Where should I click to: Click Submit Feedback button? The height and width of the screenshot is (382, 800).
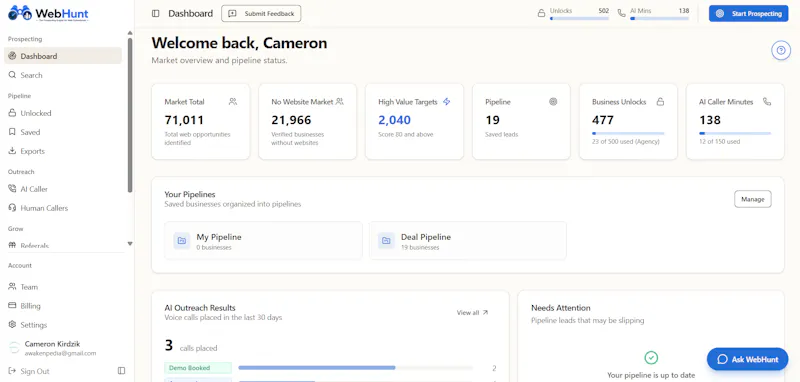tap(261, 14)
